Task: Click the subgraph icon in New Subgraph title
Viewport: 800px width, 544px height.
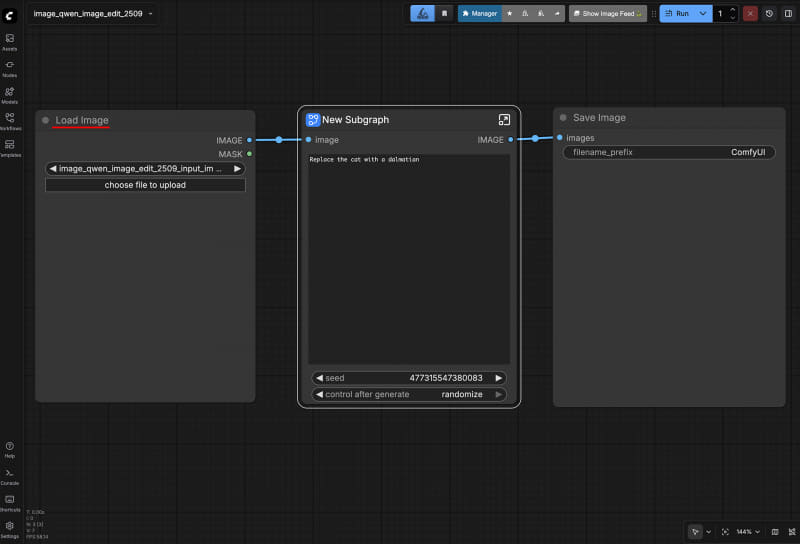Action: tap(312, 120)
